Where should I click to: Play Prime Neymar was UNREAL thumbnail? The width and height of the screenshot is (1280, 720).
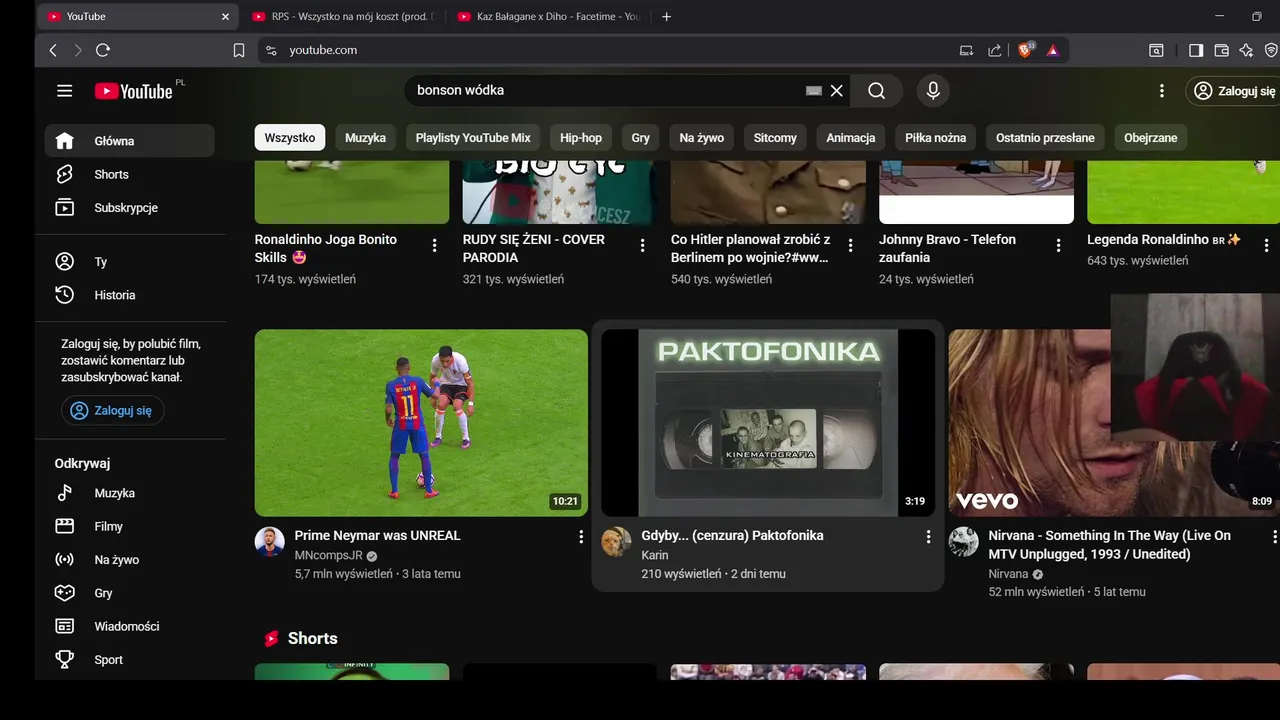(x=421, y=423)
